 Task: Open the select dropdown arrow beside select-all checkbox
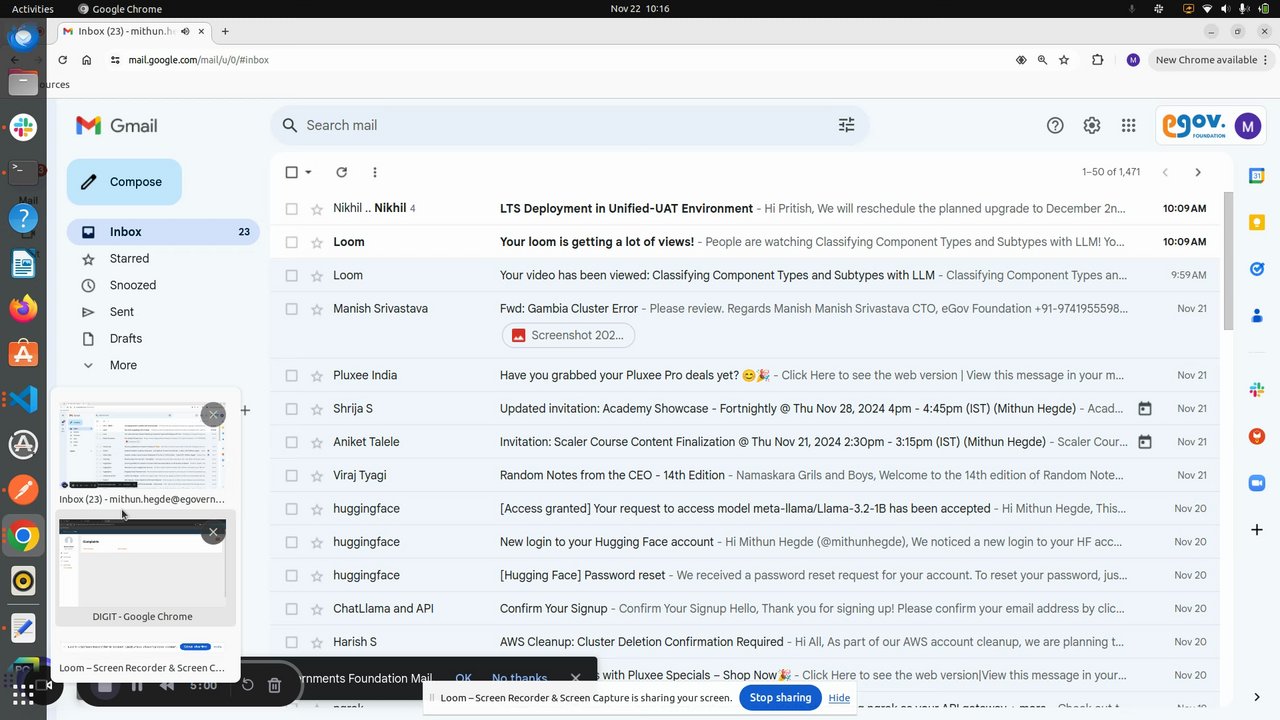(x=309, y=172)
